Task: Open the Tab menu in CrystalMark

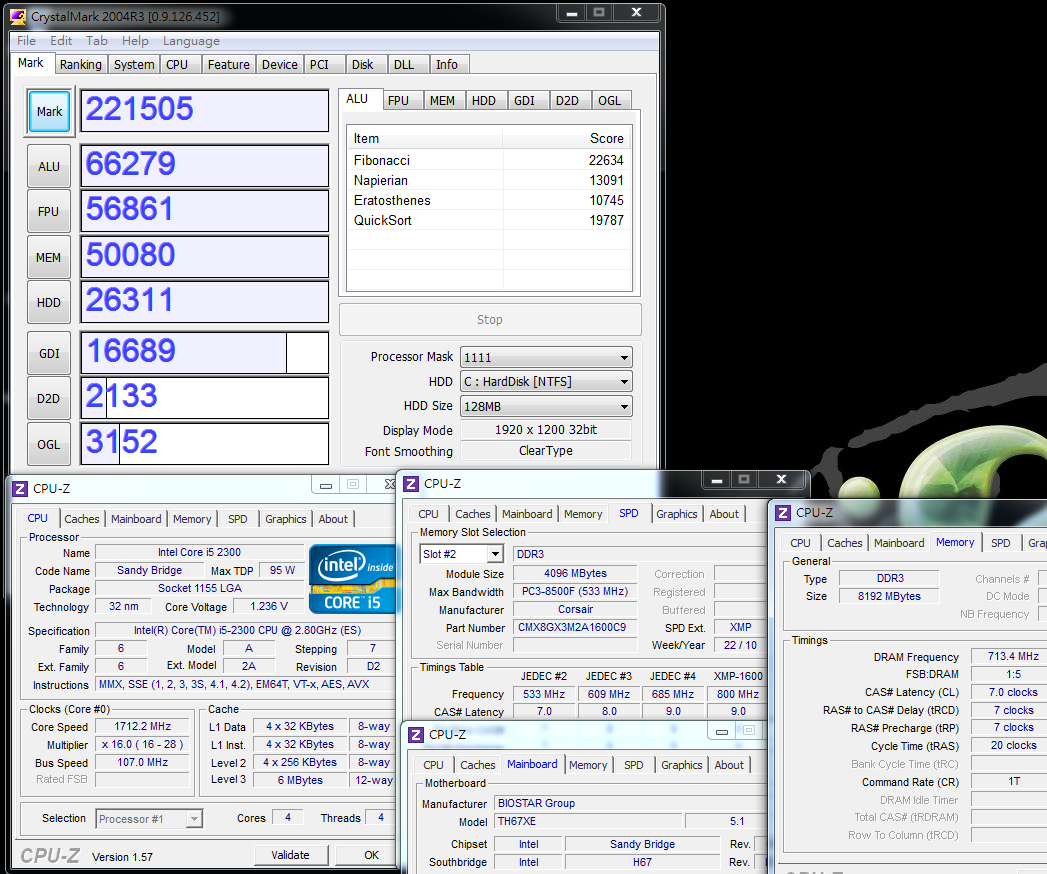Action: (x=97, y=41)
